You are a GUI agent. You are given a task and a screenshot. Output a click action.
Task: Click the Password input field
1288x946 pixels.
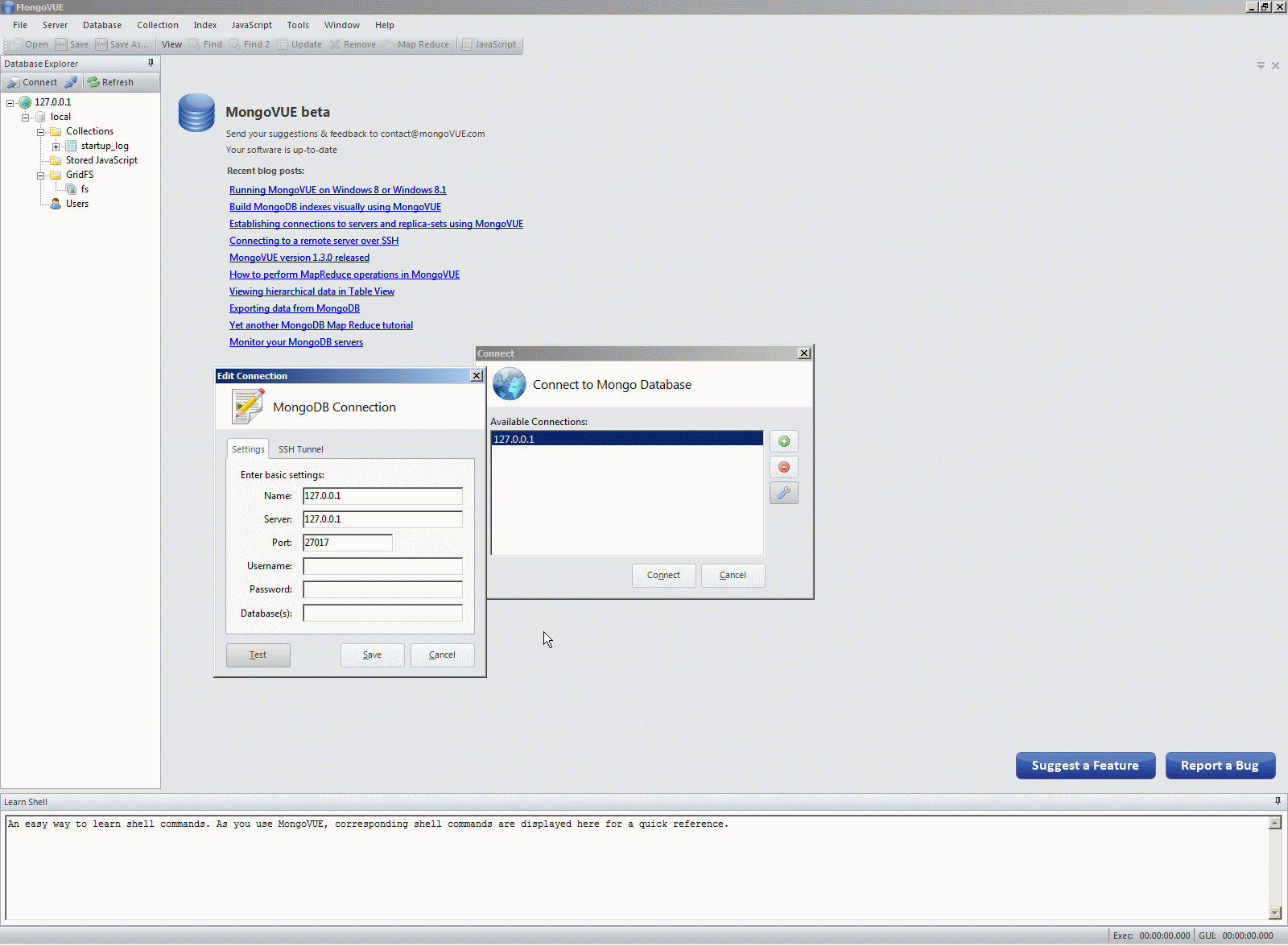coord(383,589)
